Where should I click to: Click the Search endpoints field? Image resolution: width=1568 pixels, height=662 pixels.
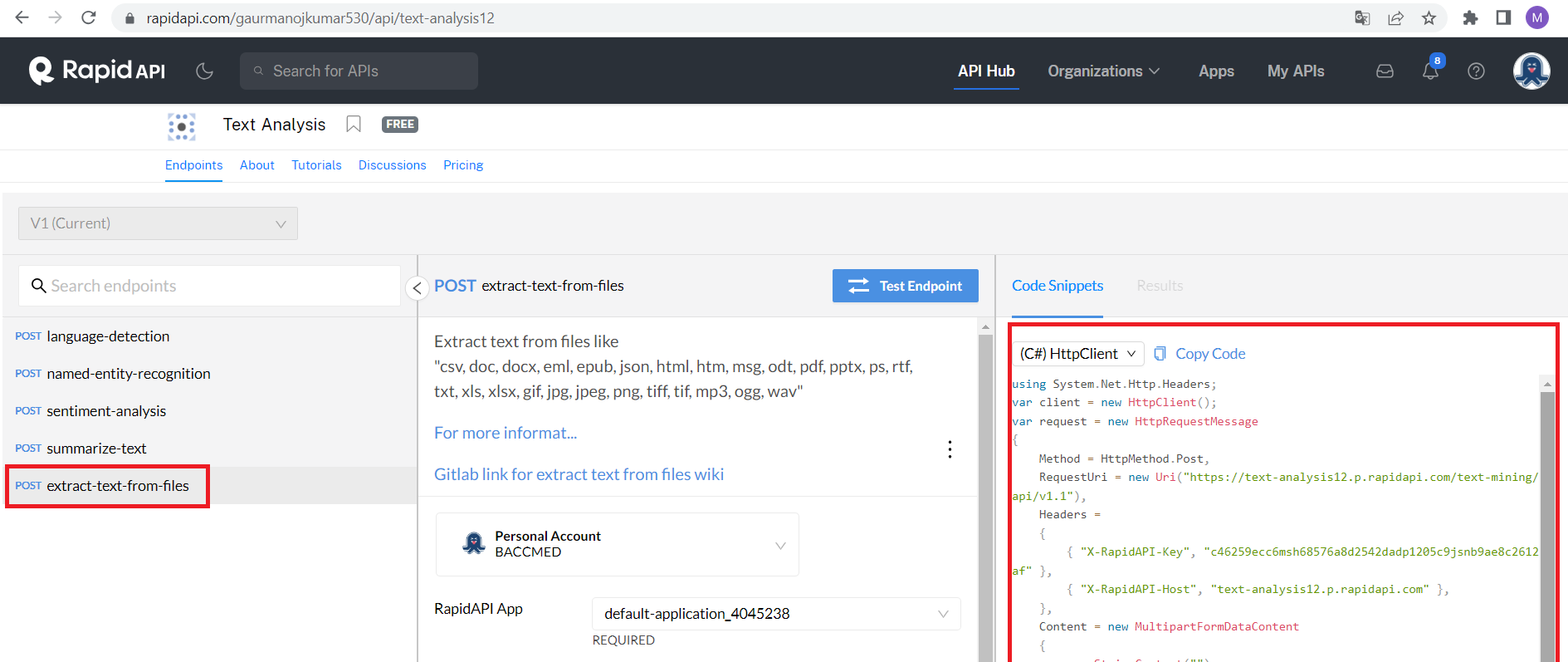(x=209, y=286)
